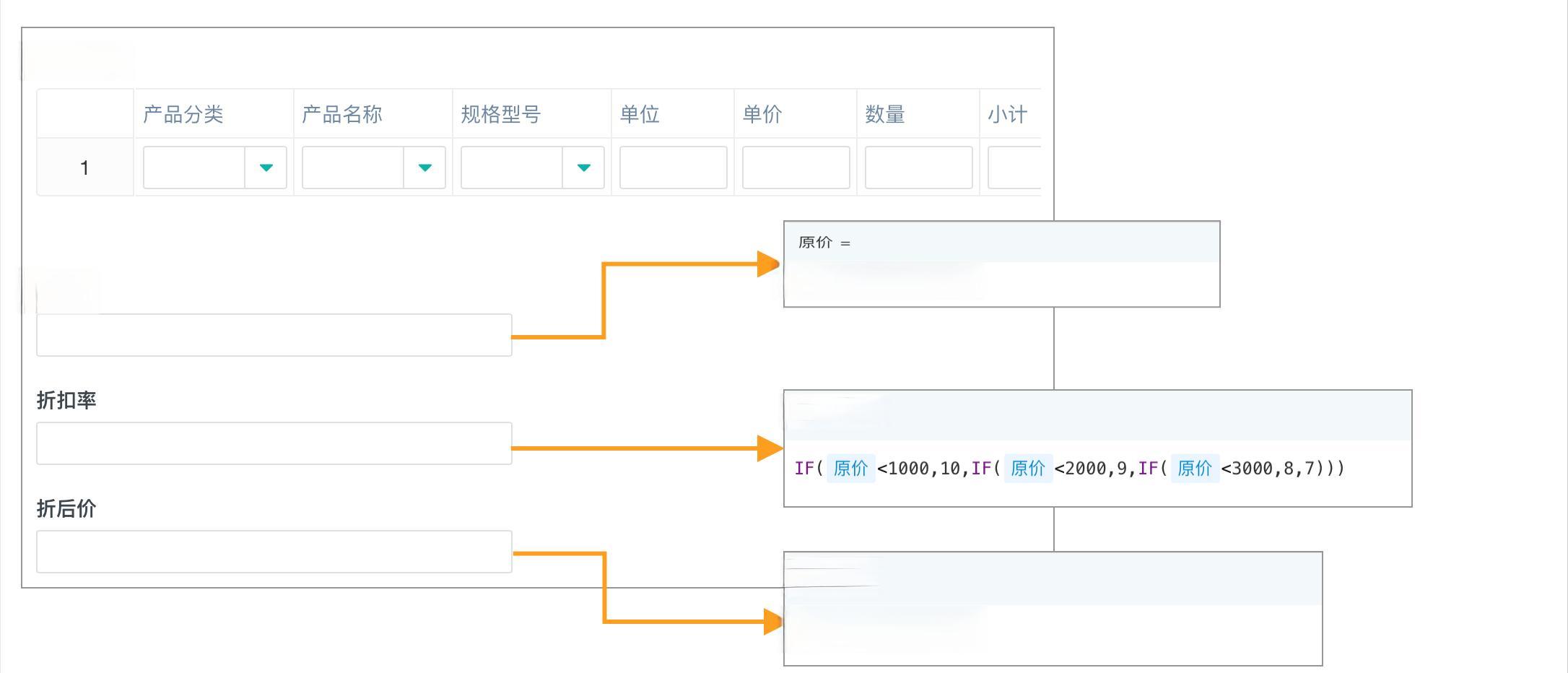This screenshot has height=673, width=1568.
Task: Open the 产品分类 dropdown in row 1
Action: click(x=266, y=168)
